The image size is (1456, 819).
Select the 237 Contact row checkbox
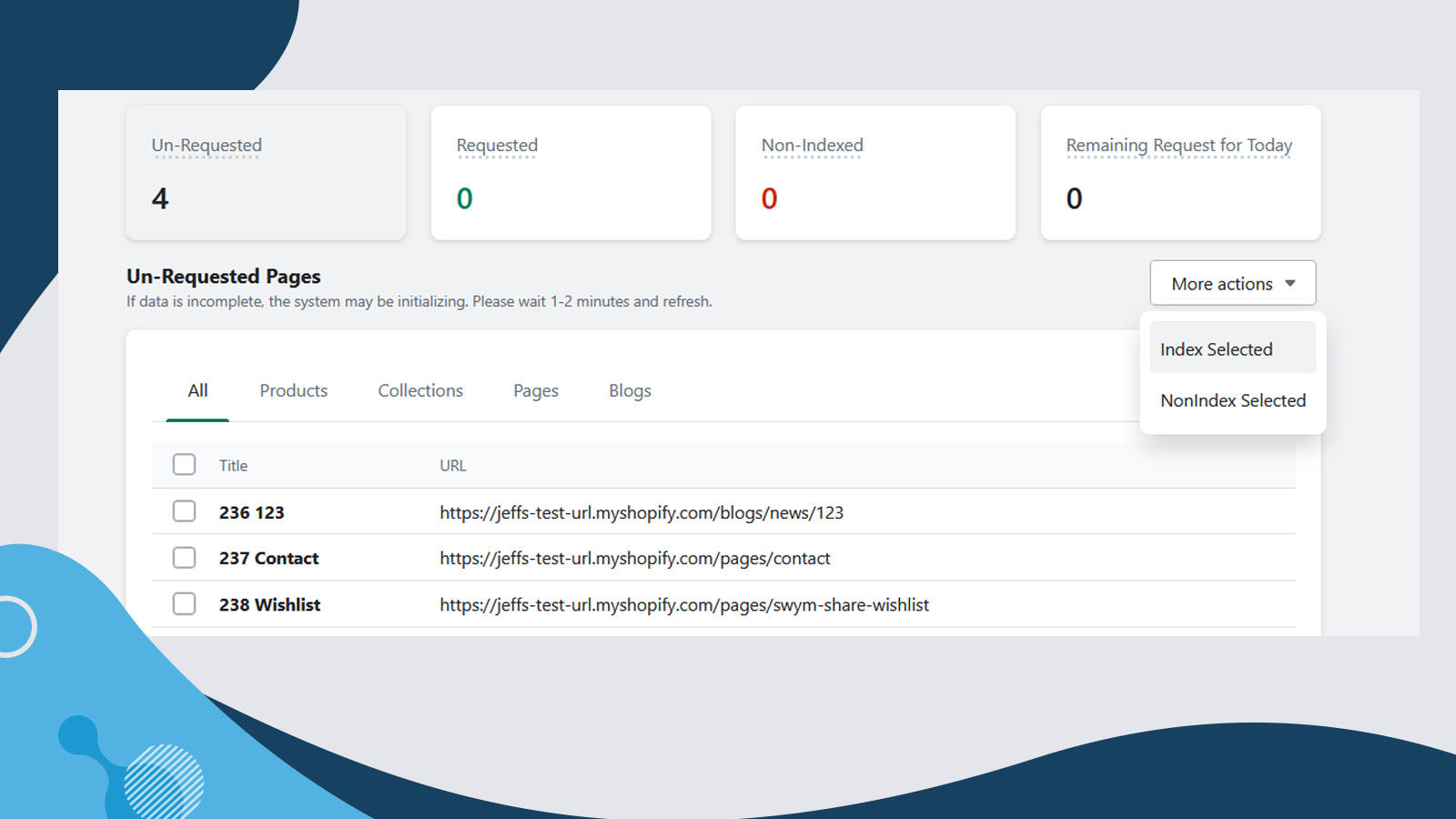[185, 558]
